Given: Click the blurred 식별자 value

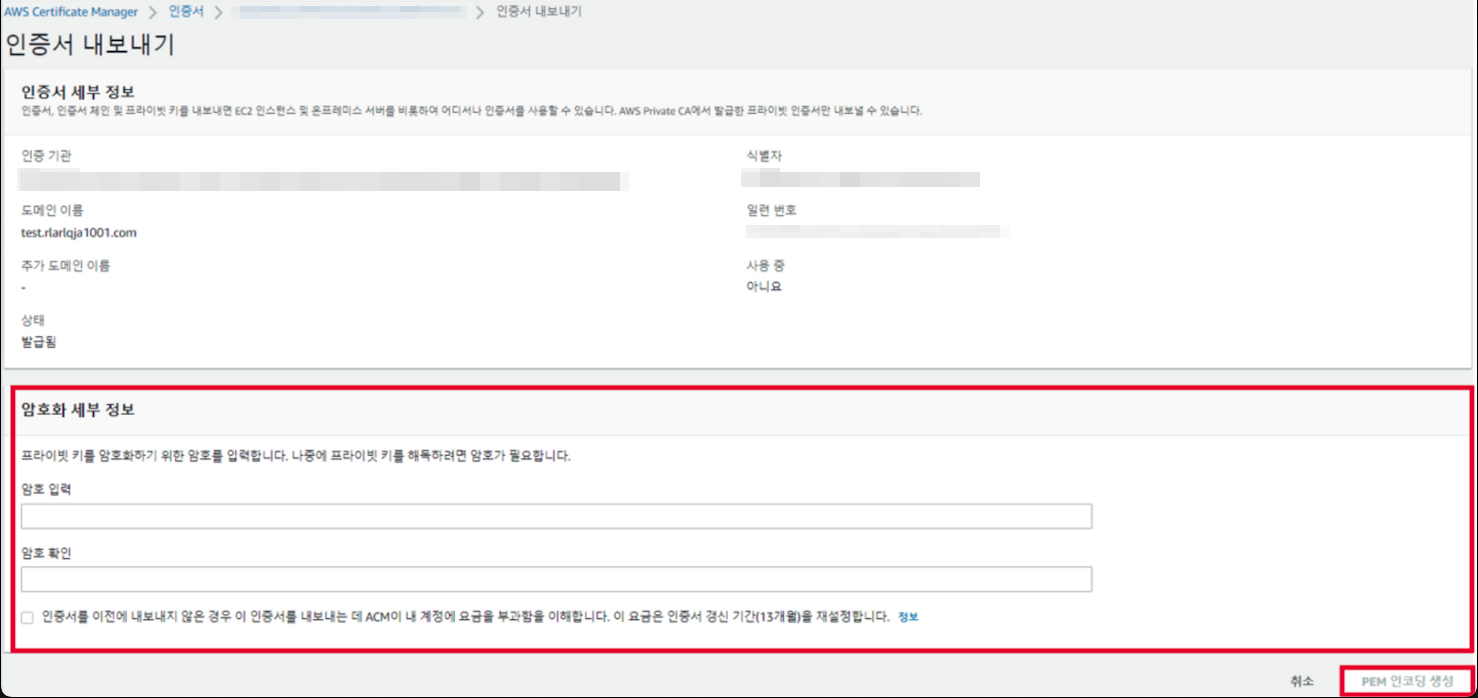Looking at the screenshot, I should pos(860,180).
